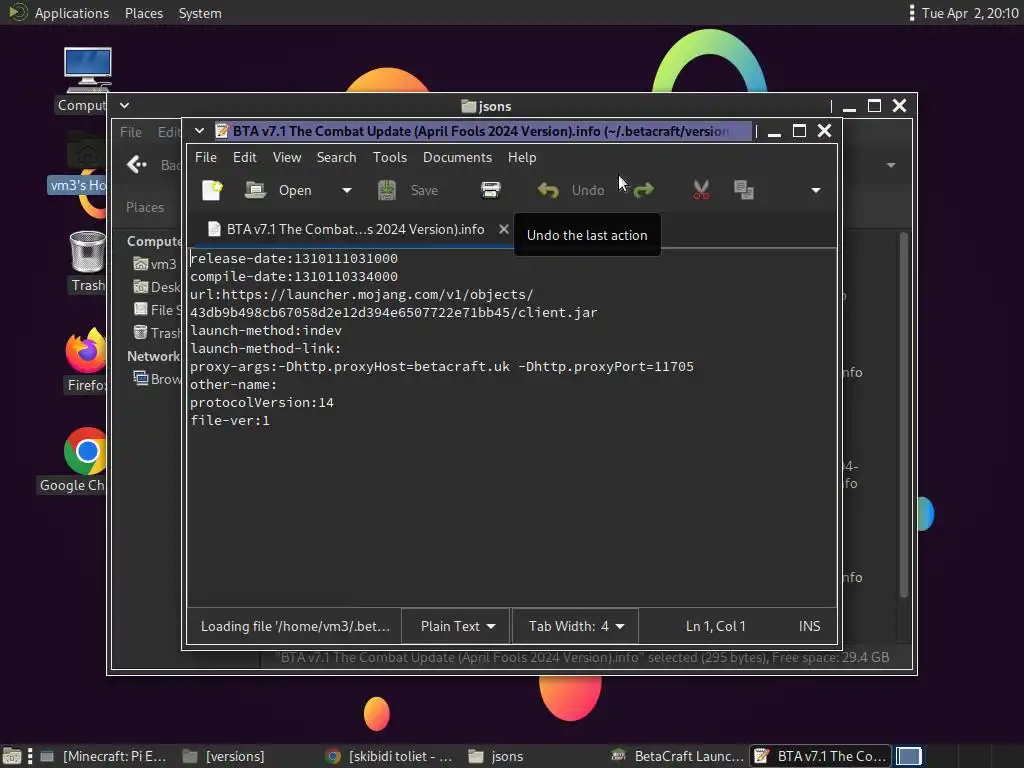The height and width of the screenshot is (768, 1024).
Task: Open the System menu in top panel
Action: [200, 13]
